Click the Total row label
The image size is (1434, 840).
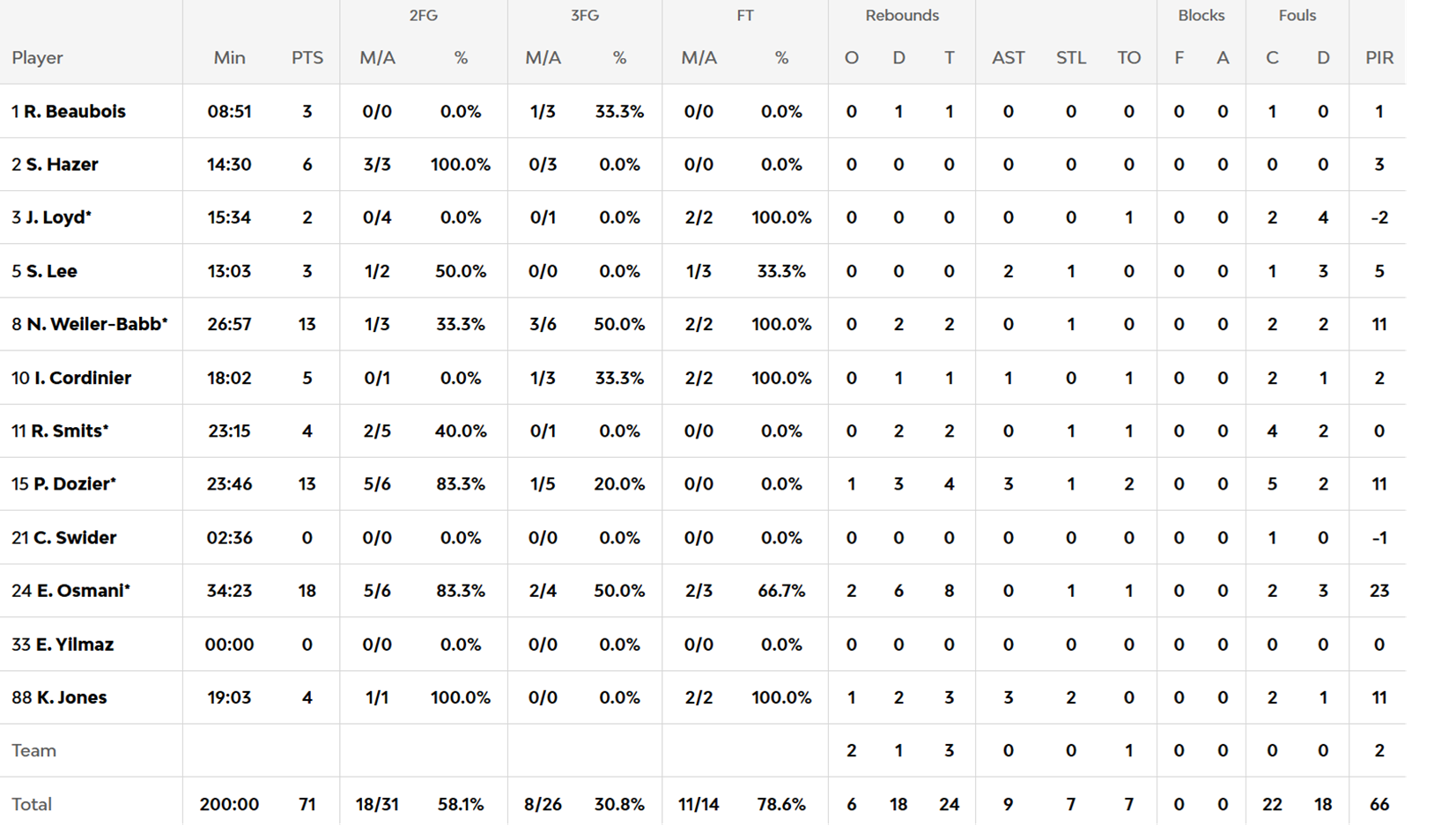[32, 804]
